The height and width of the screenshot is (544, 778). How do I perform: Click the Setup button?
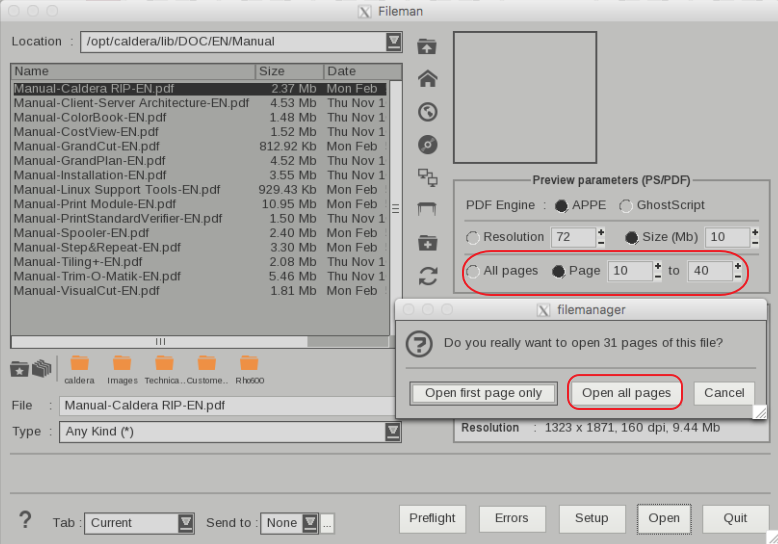tap(591, 519)
